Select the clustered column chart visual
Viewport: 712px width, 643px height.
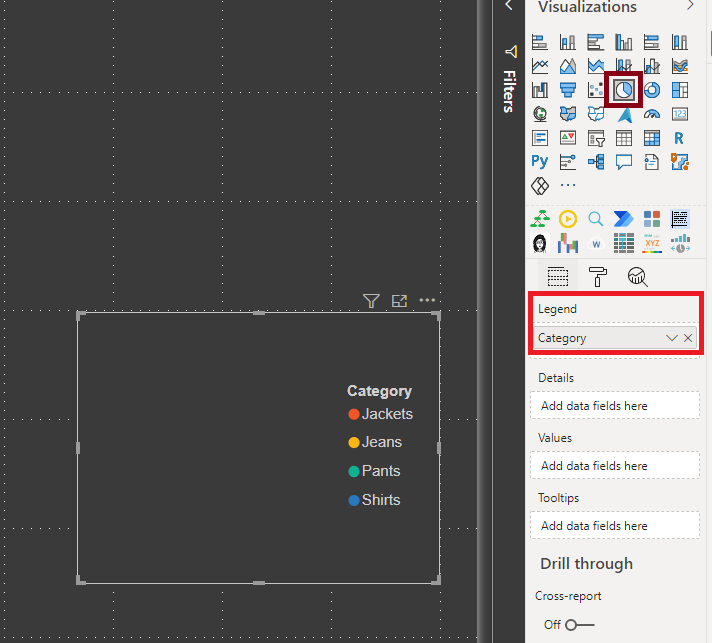point(623,42)
